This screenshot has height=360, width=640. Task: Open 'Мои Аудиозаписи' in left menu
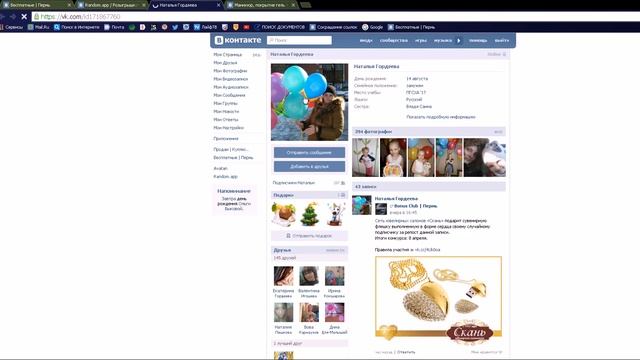[x=231, y=87]
